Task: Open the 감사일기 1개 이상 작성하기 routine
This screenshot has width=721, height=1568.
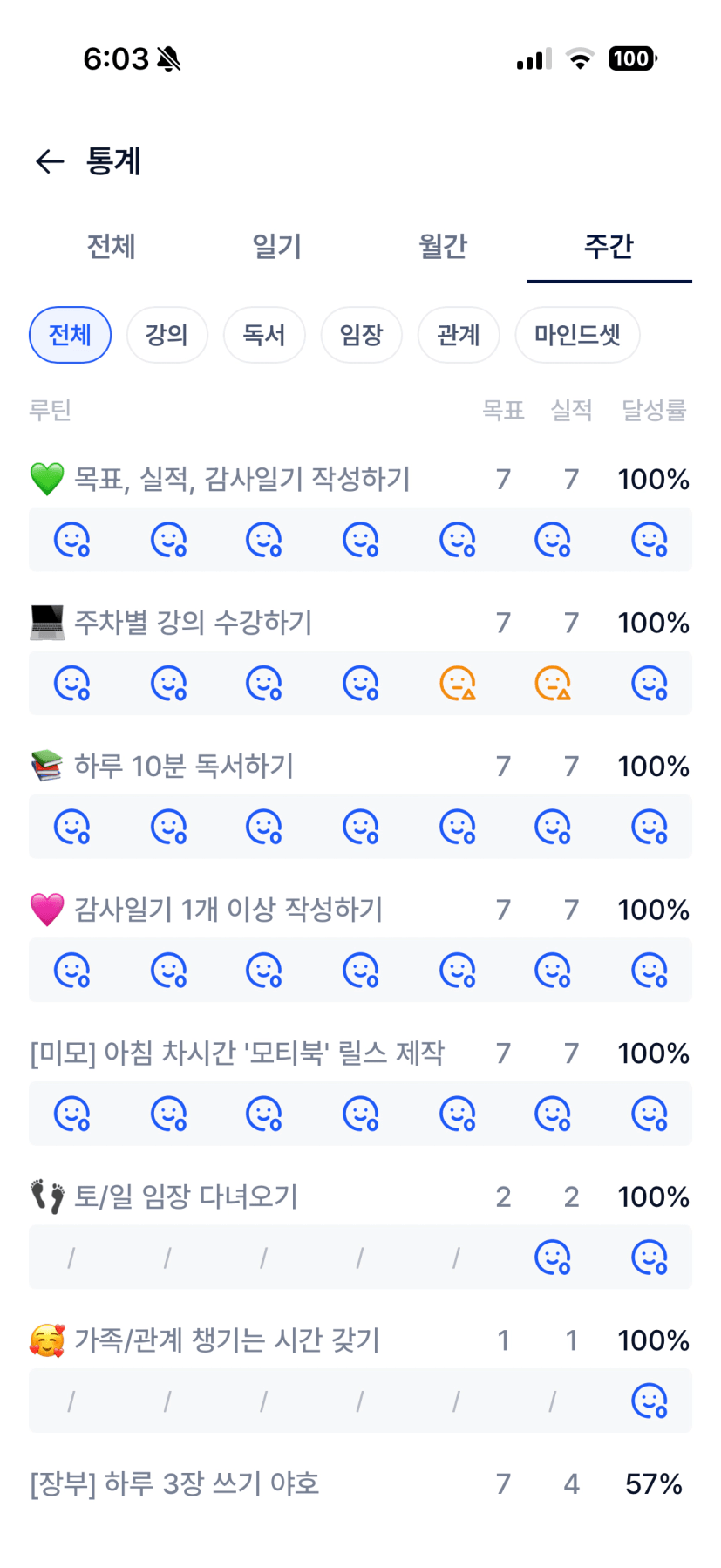Action: (x=228, y=910)
